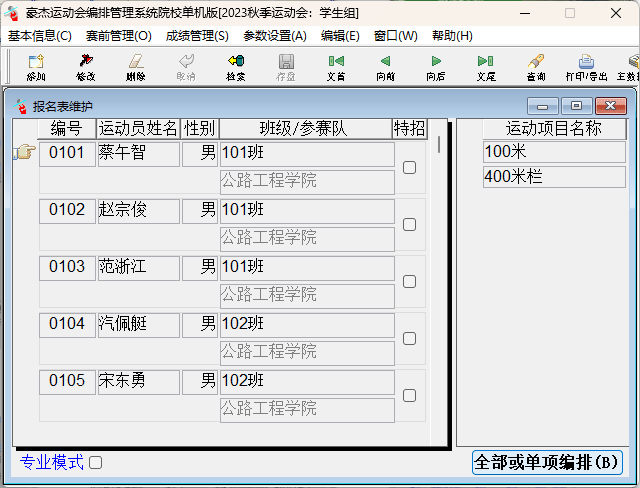
Task: Click the 全部或单项编排(B) button
Action: point(547,463)
